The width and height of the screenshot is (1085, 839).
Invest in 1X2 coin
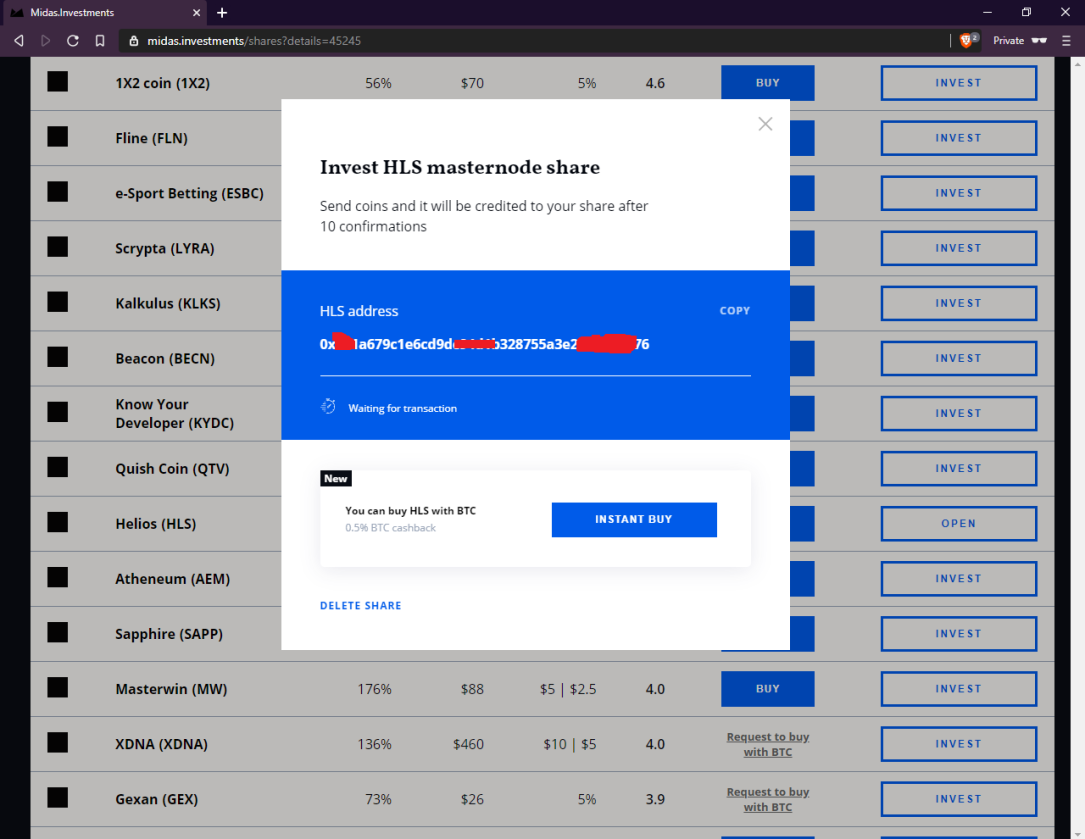pos(958,82)
